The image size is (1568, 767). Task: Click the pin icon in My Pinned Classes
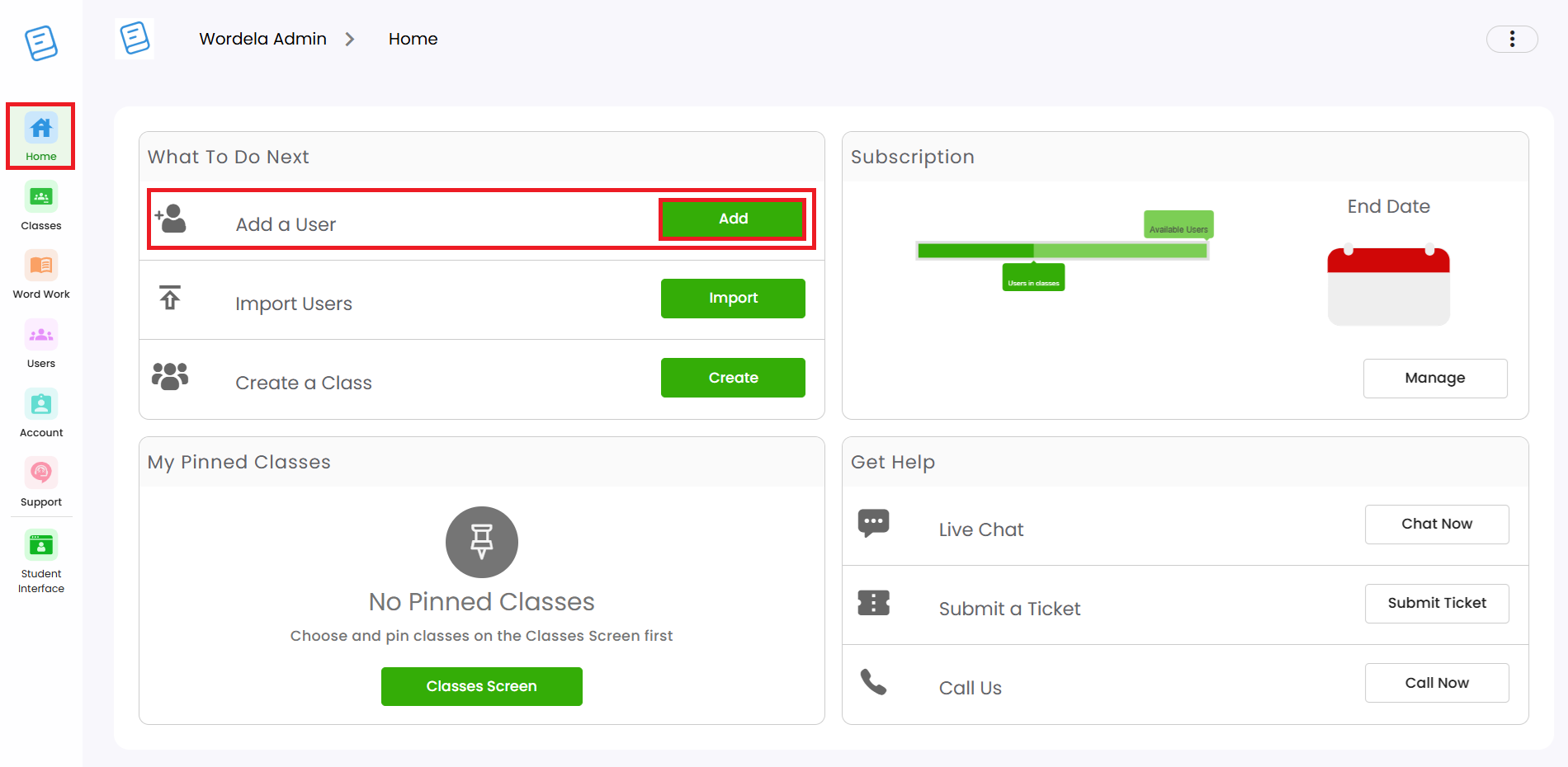[x=482, y=542]
